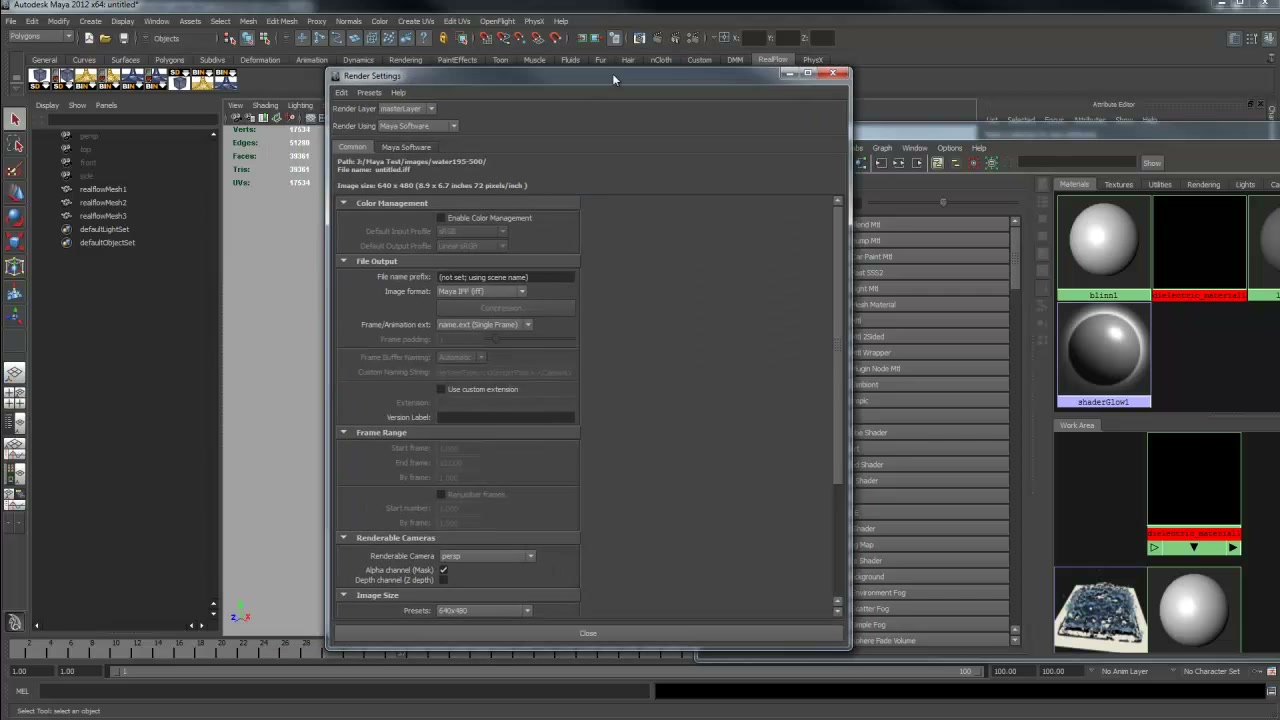The width and height of the screenshot is (1280, 720).
Task: Switch to the four view layout icon
Action: pyautogui.click(x=15, y=398)
